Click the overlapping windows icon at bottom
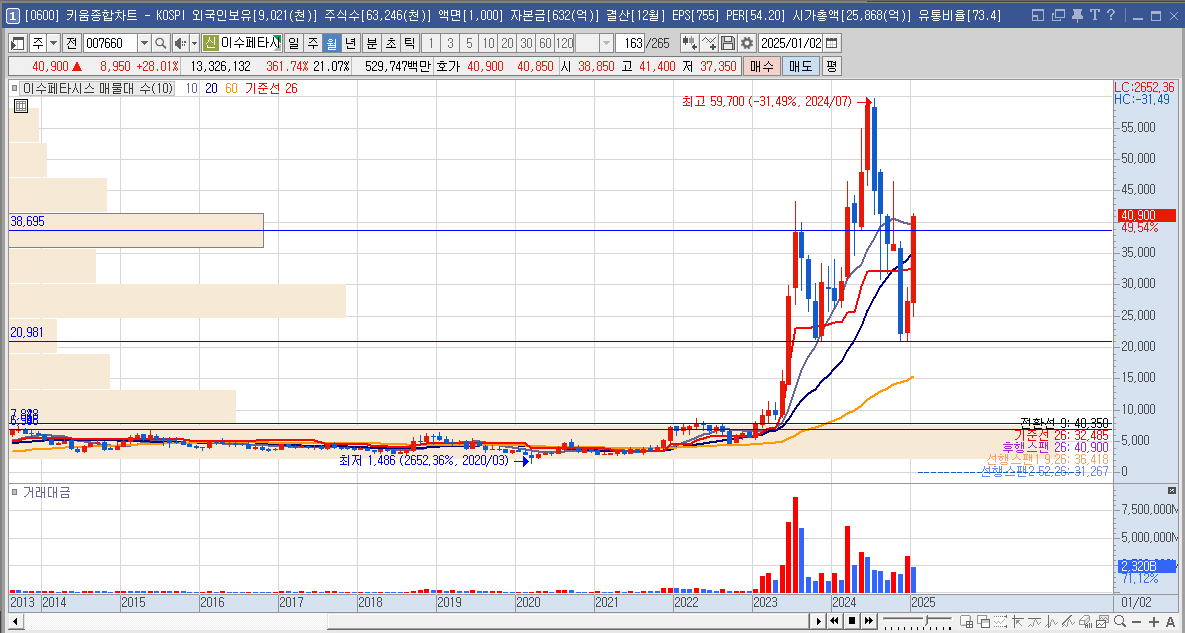Image resolution: width=1185 pixels, height=633 pixels. point(983,622)
